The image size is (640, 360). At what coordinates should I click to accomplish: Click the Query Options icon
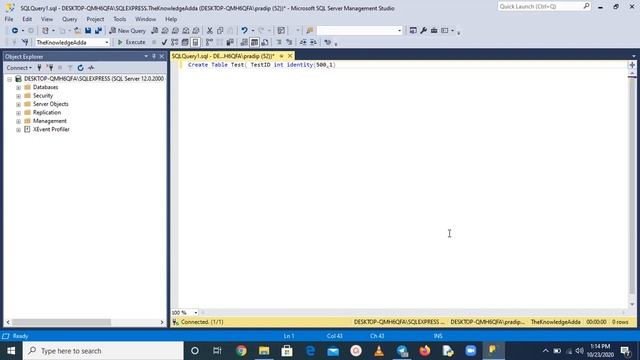point(185,42)
